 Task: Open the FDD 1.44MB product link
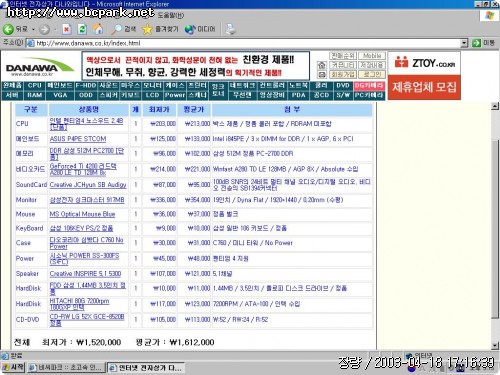pyautogui.click(x=88, y=289)
